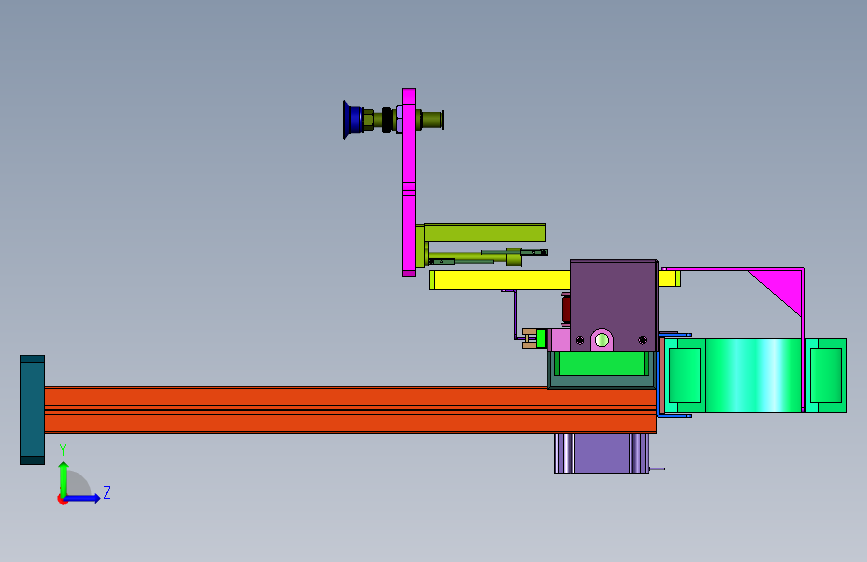Click the Z axis label of triad
This screenshot has width=867, height=562.
pyautogui.click(x=107, y=492)
